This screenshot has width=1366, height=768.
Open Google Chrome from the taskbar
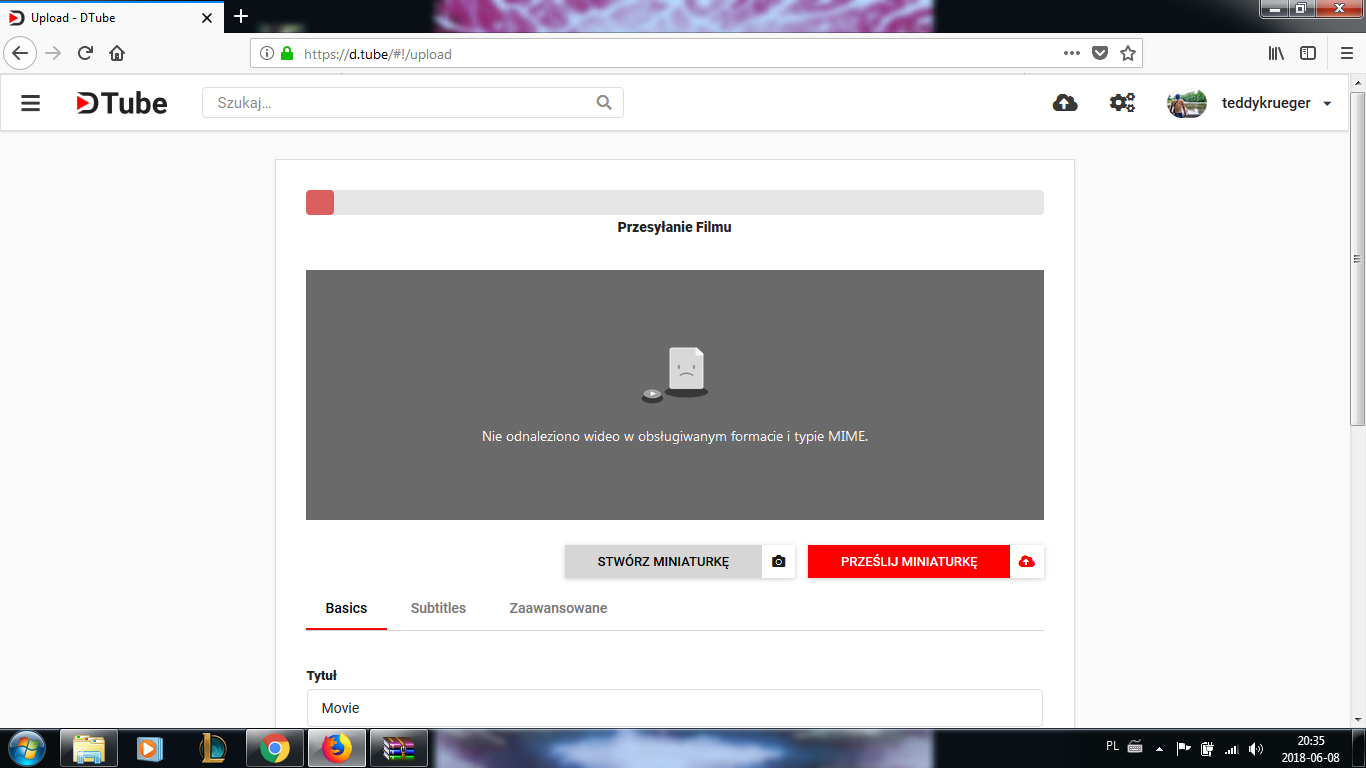click(275, 748)
